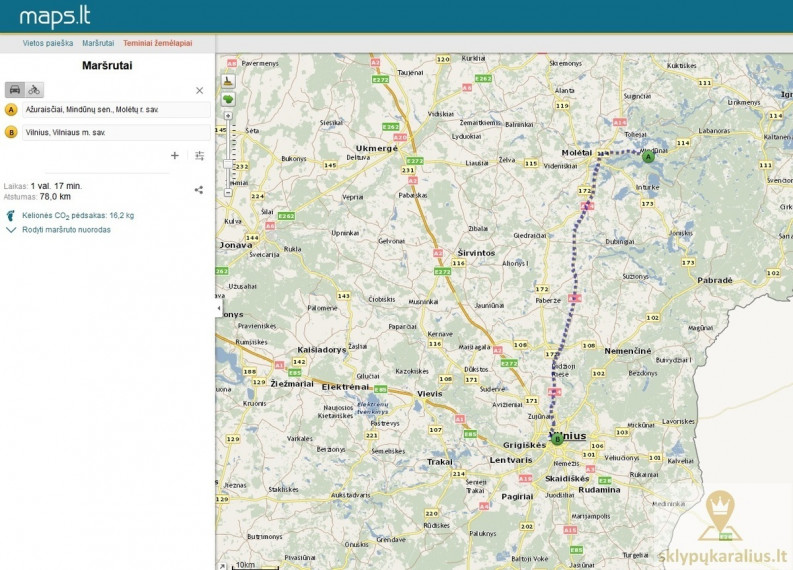The image size is (793, 570).
Task: Open the Teminiai žemėlapiai tab
Action: pos(157,43)
